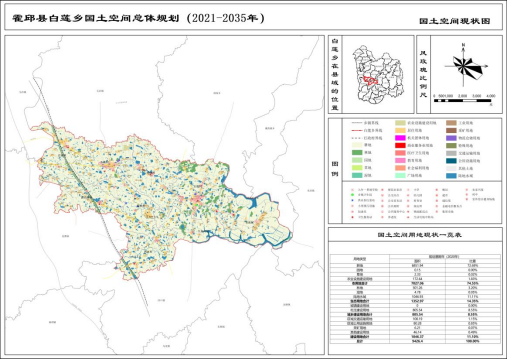Click the bottom total row of the table
Viewport: 508px width, 360px height.
coord(415,341)
